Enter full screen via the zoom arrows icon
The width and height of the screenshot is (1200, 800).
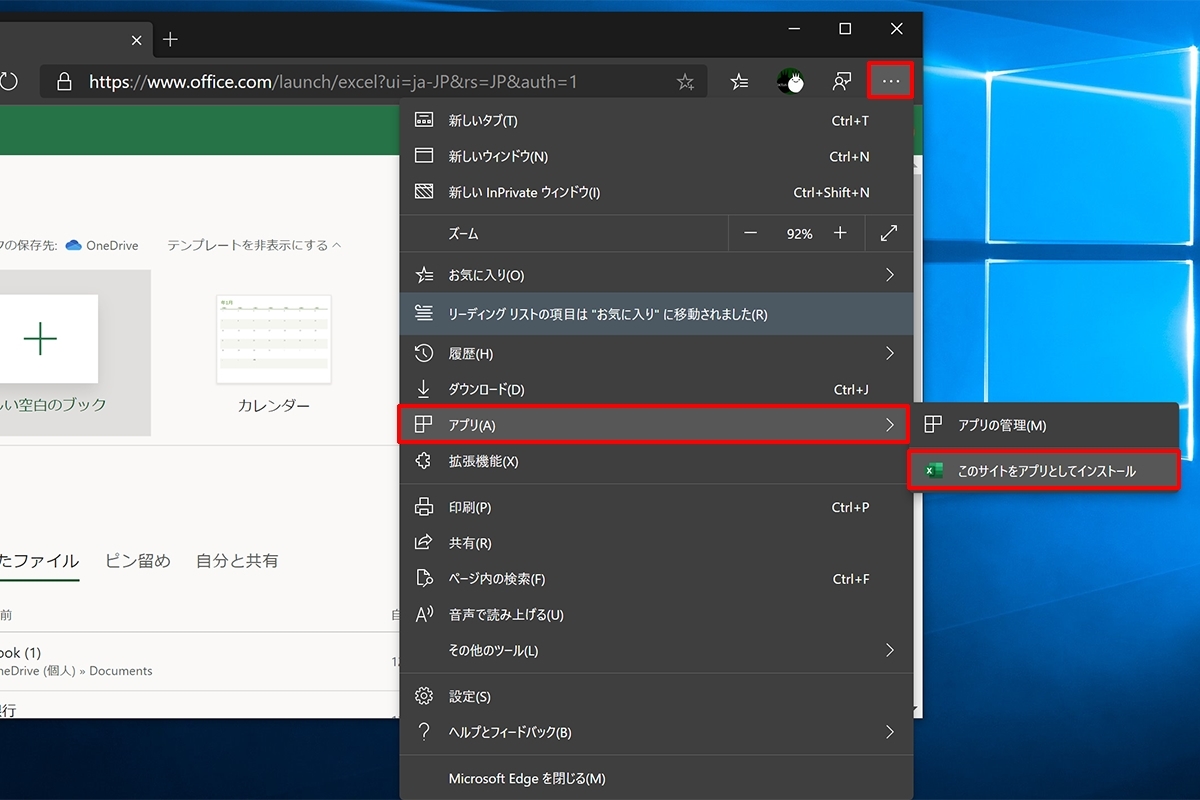click(x=889, y=233)
